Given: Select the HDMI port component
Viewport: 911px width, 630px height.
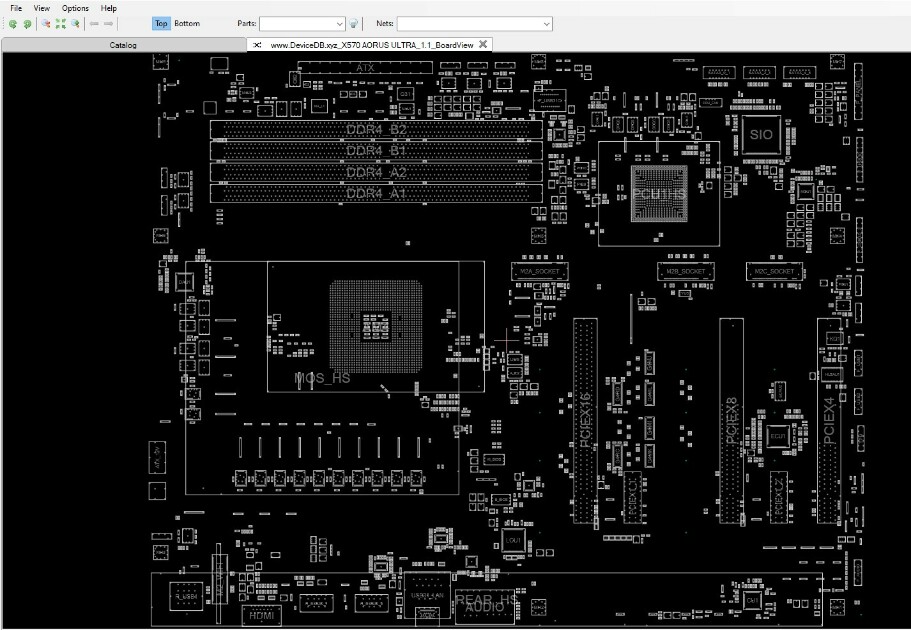Looking at the screenshot, I should pyautogui.click(x=261, y=615).
